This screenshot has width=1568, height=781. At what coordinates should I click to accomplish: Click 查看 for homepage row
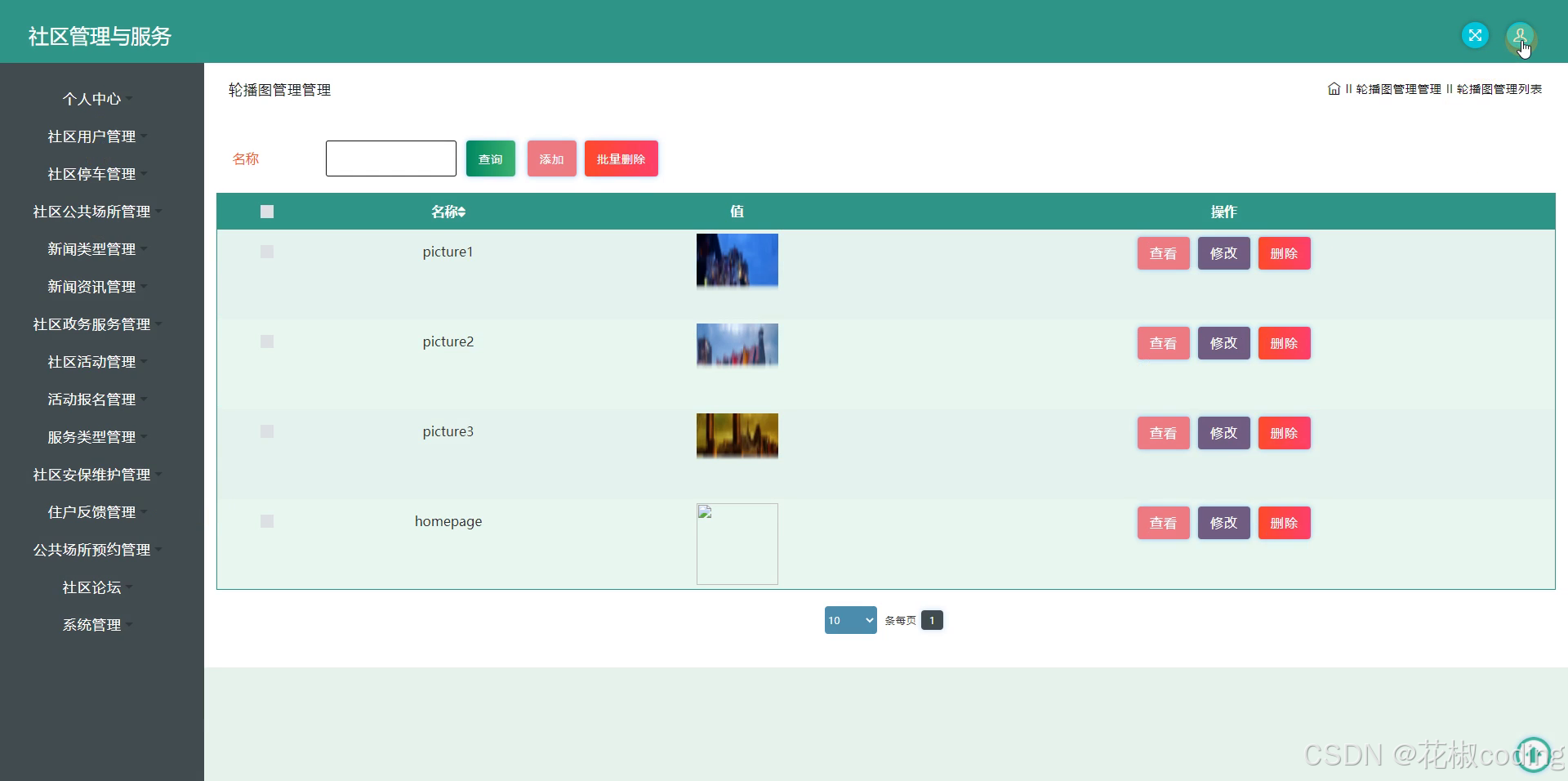click(1163, 523)
